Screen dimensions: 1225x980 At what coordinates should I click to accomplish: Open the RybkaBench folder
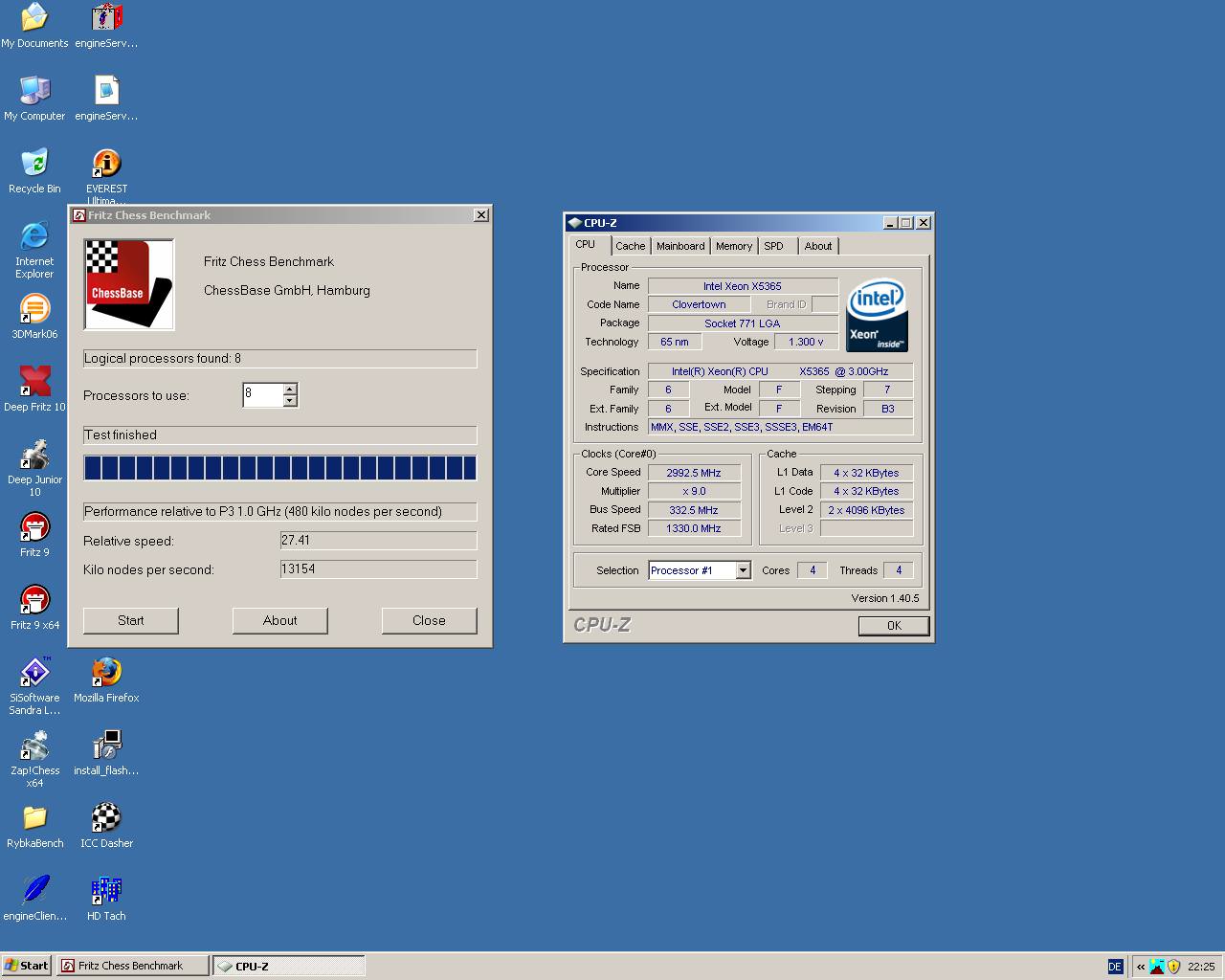click(x=34, y=826)
